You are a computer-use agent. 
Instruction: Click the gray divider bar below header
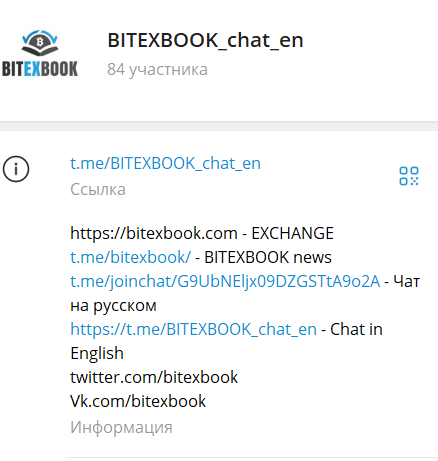point(219,126)
